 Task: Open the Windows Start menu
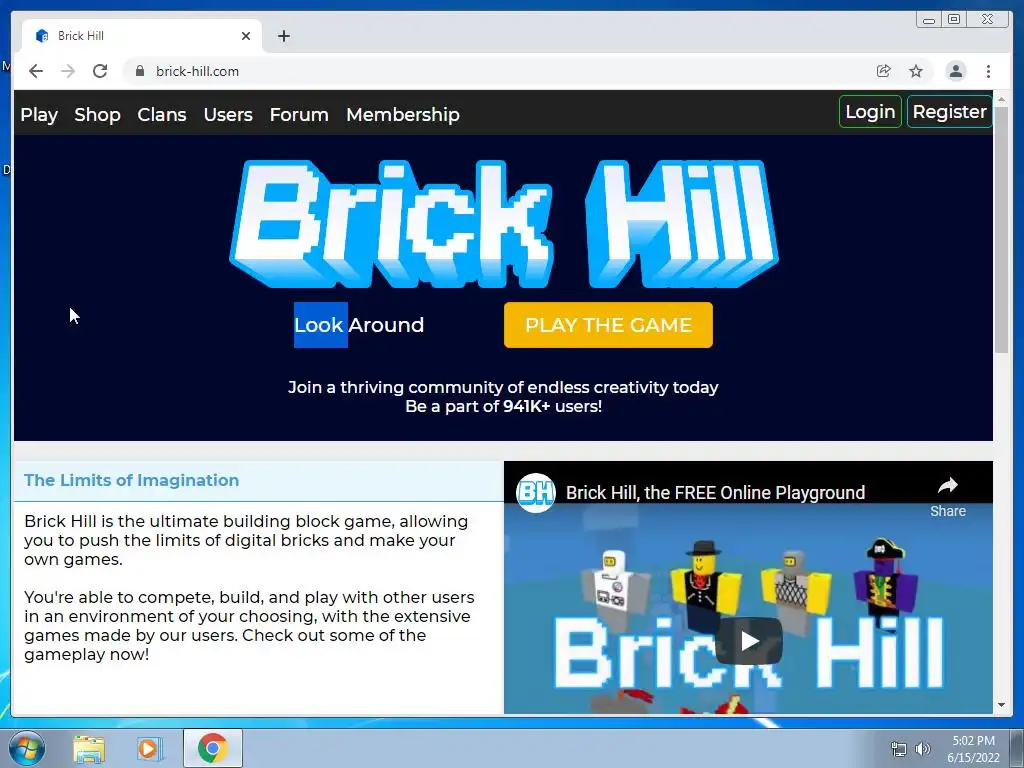coord(26,748)
